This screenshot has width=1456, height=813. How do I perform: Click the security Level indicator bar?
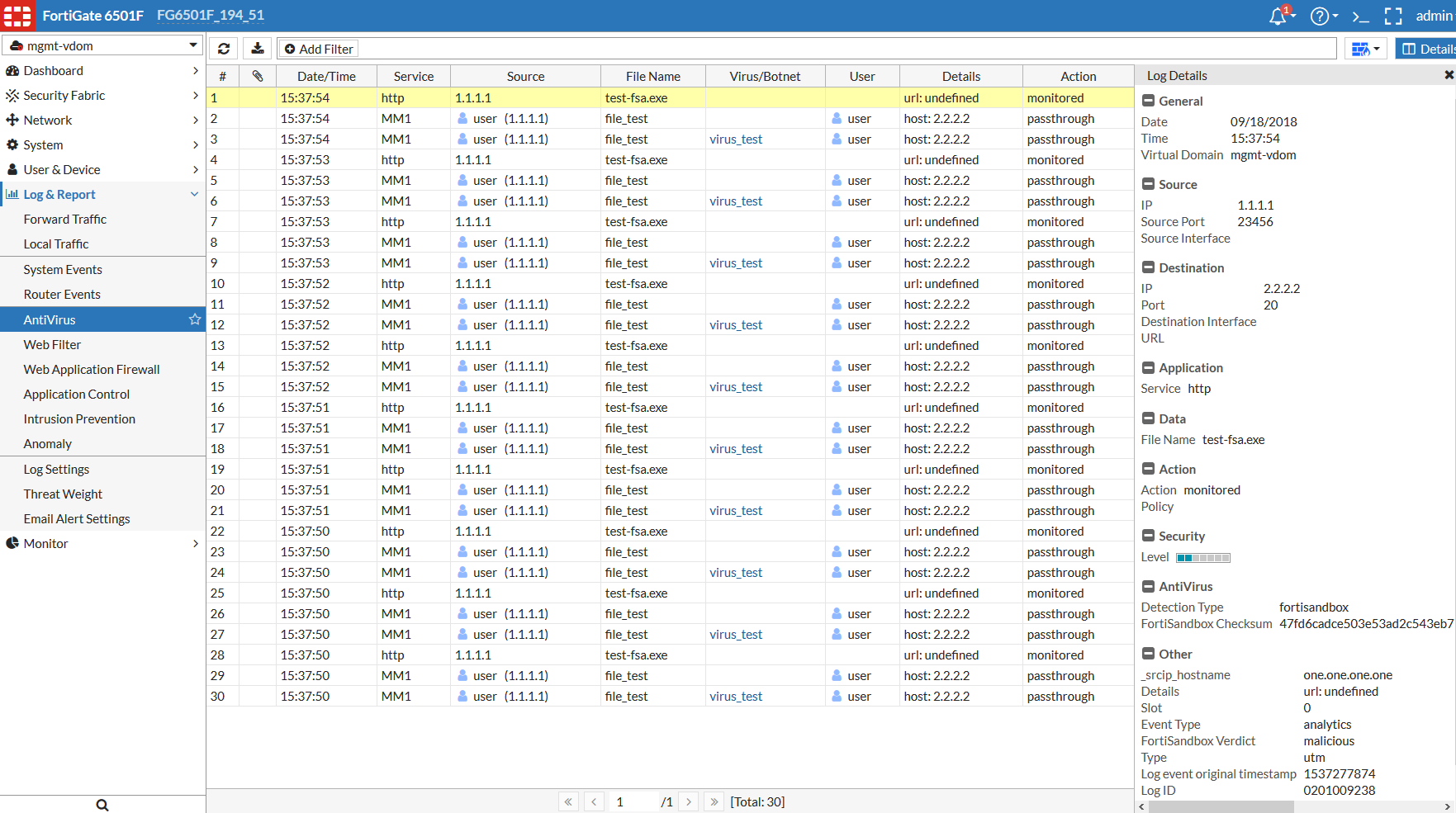pos(1203,558)
